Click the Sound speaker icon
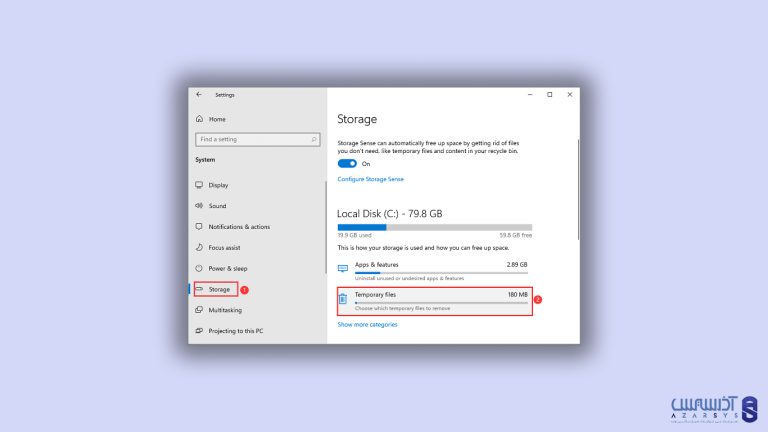The image size is (768, 432). (199, 206)
